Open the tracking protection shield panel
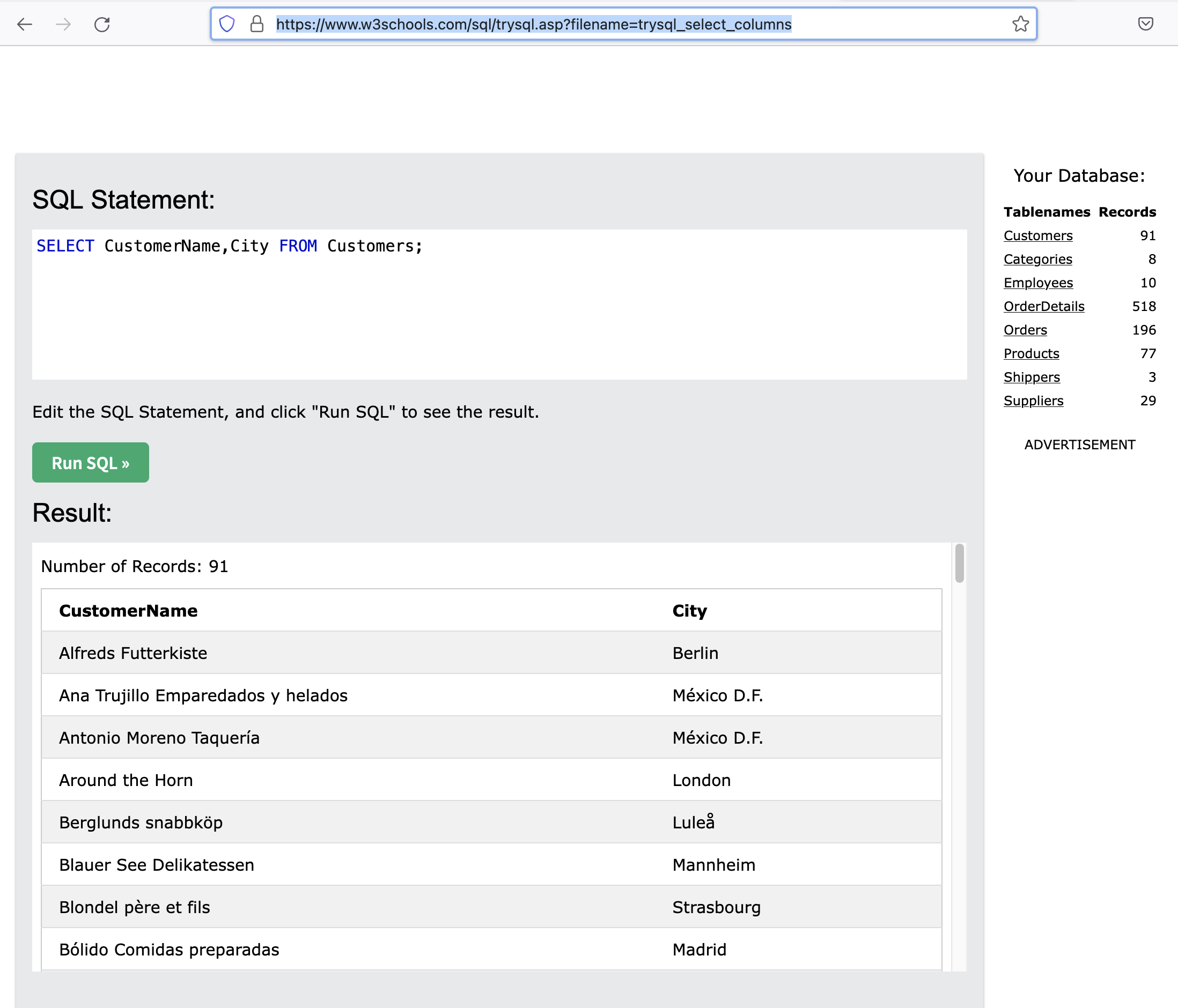The image size is (1178, 1008). [227, 24]
